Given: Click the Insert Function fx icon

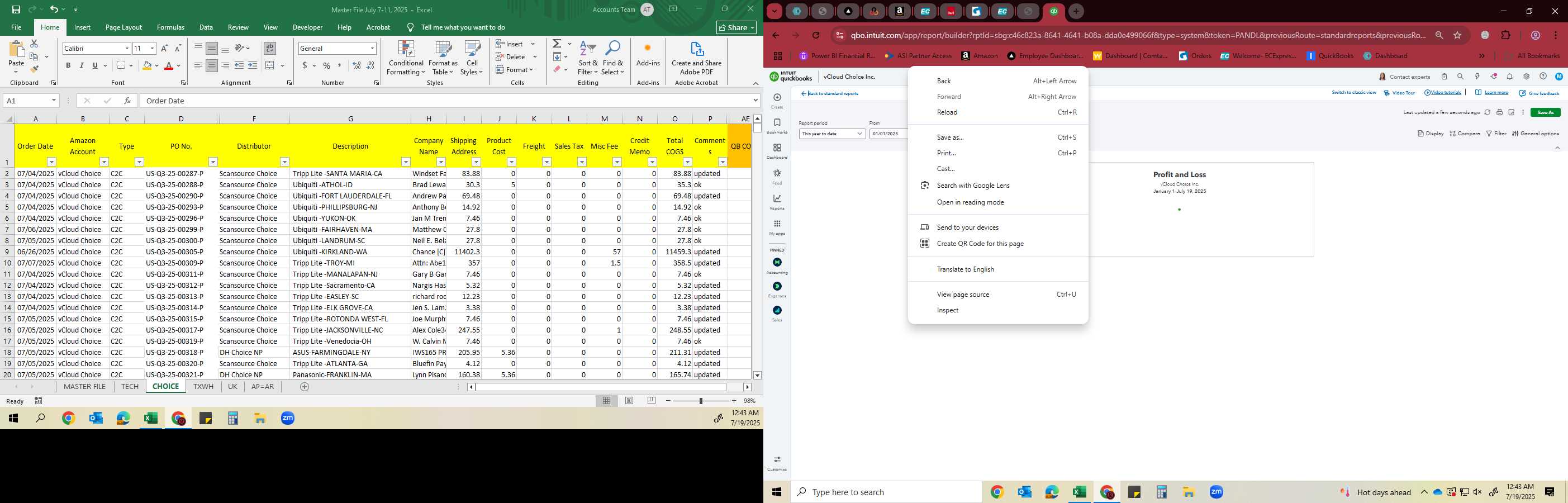Looking at the screenshot, I should pyautogui.click(x=127, y=101).
